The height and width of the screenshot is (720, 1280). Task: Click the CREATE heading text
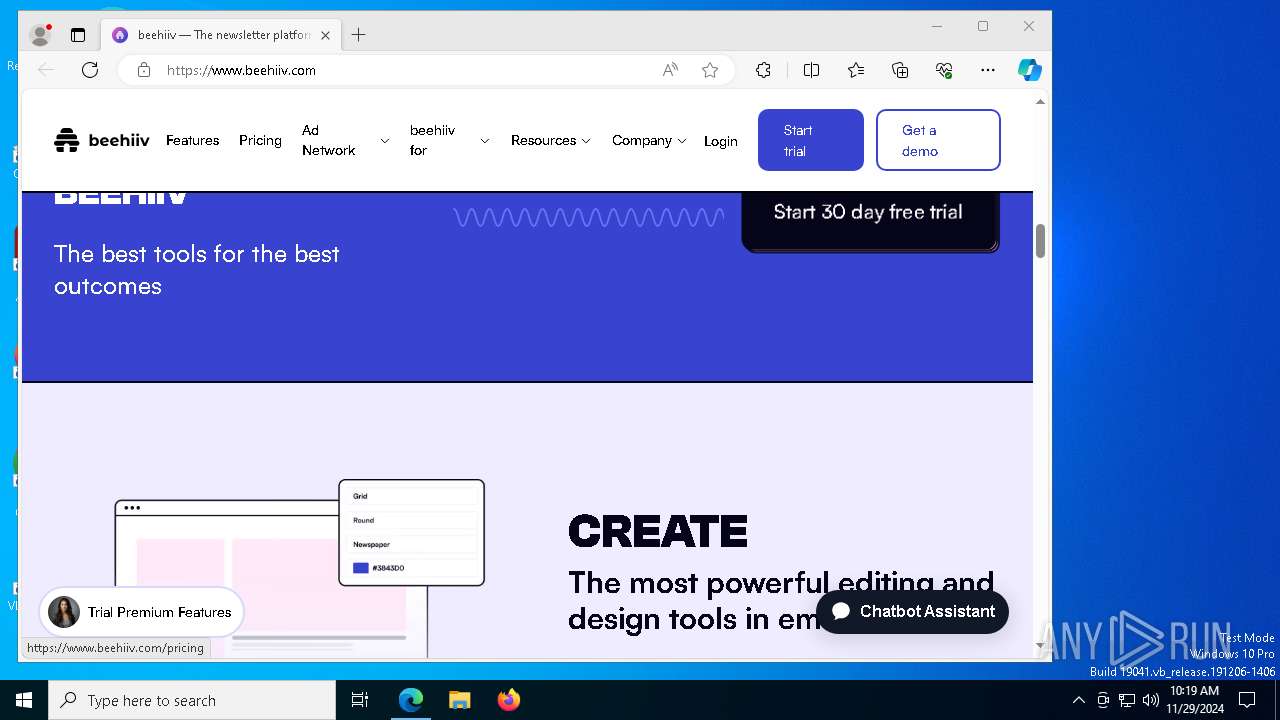pyautogui.click(x=658, y=532)
